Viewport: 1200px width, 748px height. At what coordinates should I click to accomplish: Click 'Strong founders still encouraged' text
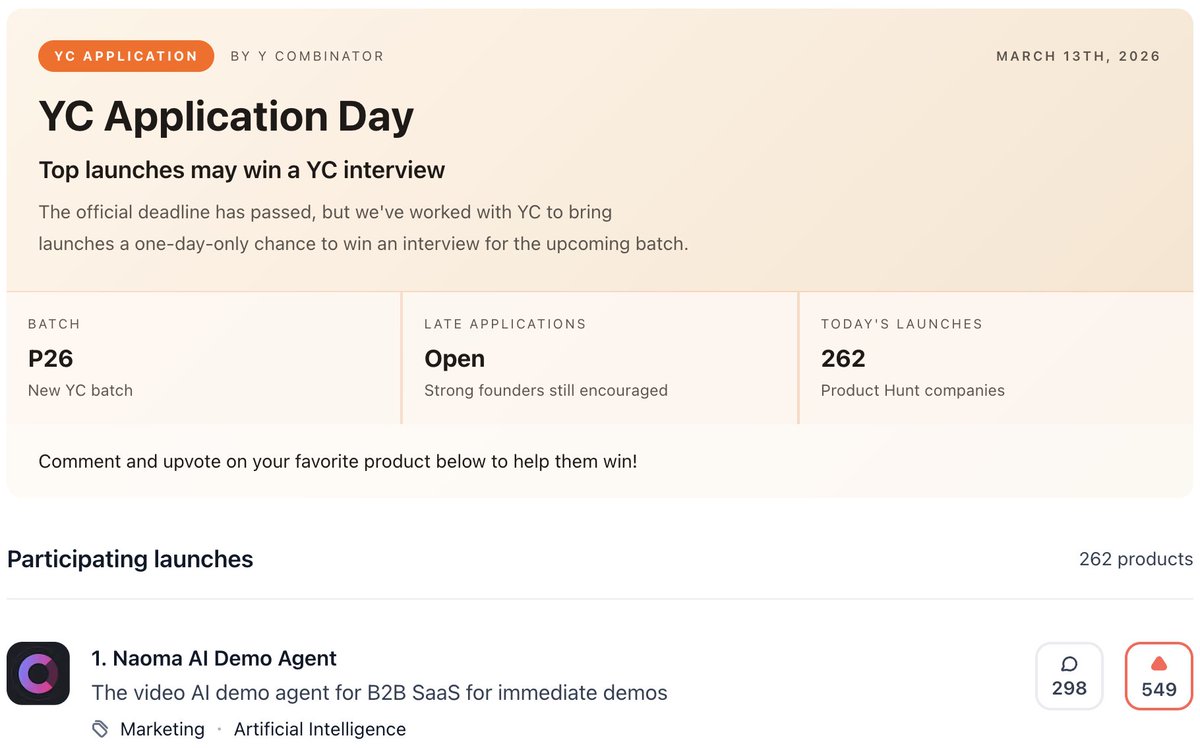546,390
